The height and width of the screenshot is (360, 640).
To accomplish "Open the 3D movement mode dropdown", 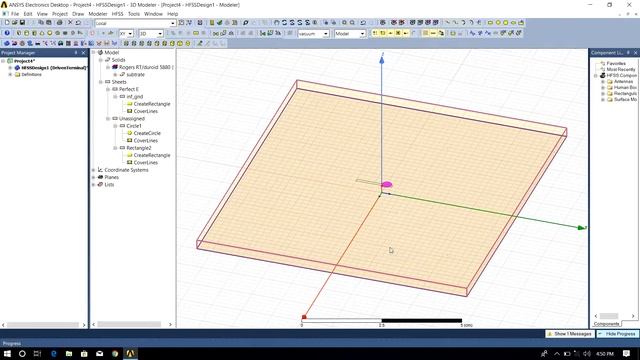I will [x=151, y=33].
